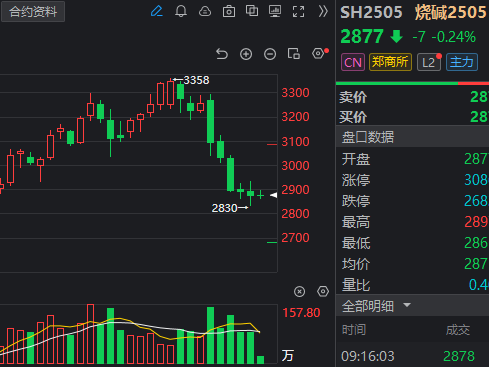Screen dimensions: 489x367
Task: Expand more toolbar options with double chevron
Action: click(x=323, y=12)
